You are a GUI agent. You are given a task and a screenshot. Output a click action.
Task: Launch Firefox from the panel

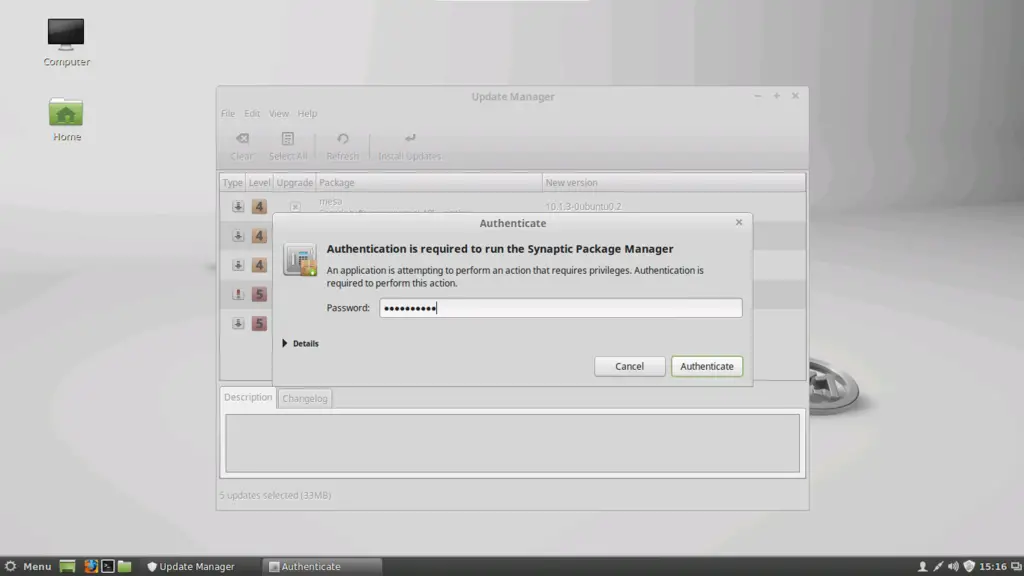point(91,566)
